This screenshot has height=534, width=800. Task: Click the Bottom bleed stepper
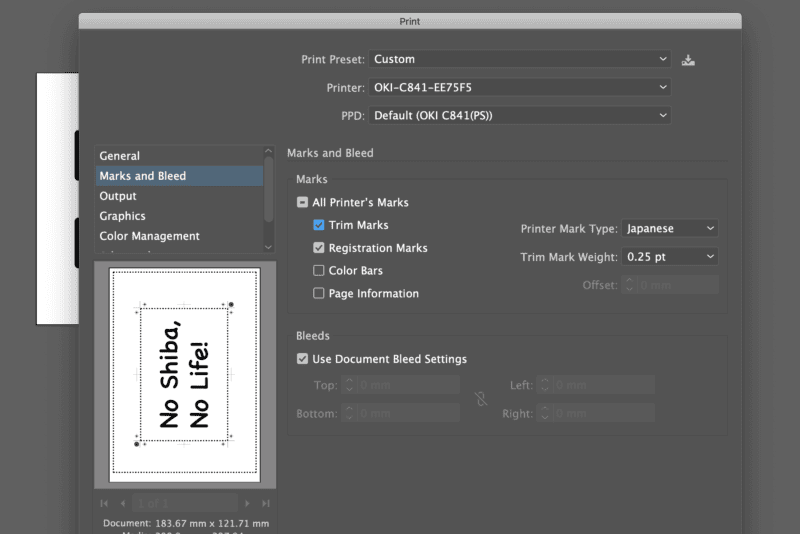[x=349, y=413]
